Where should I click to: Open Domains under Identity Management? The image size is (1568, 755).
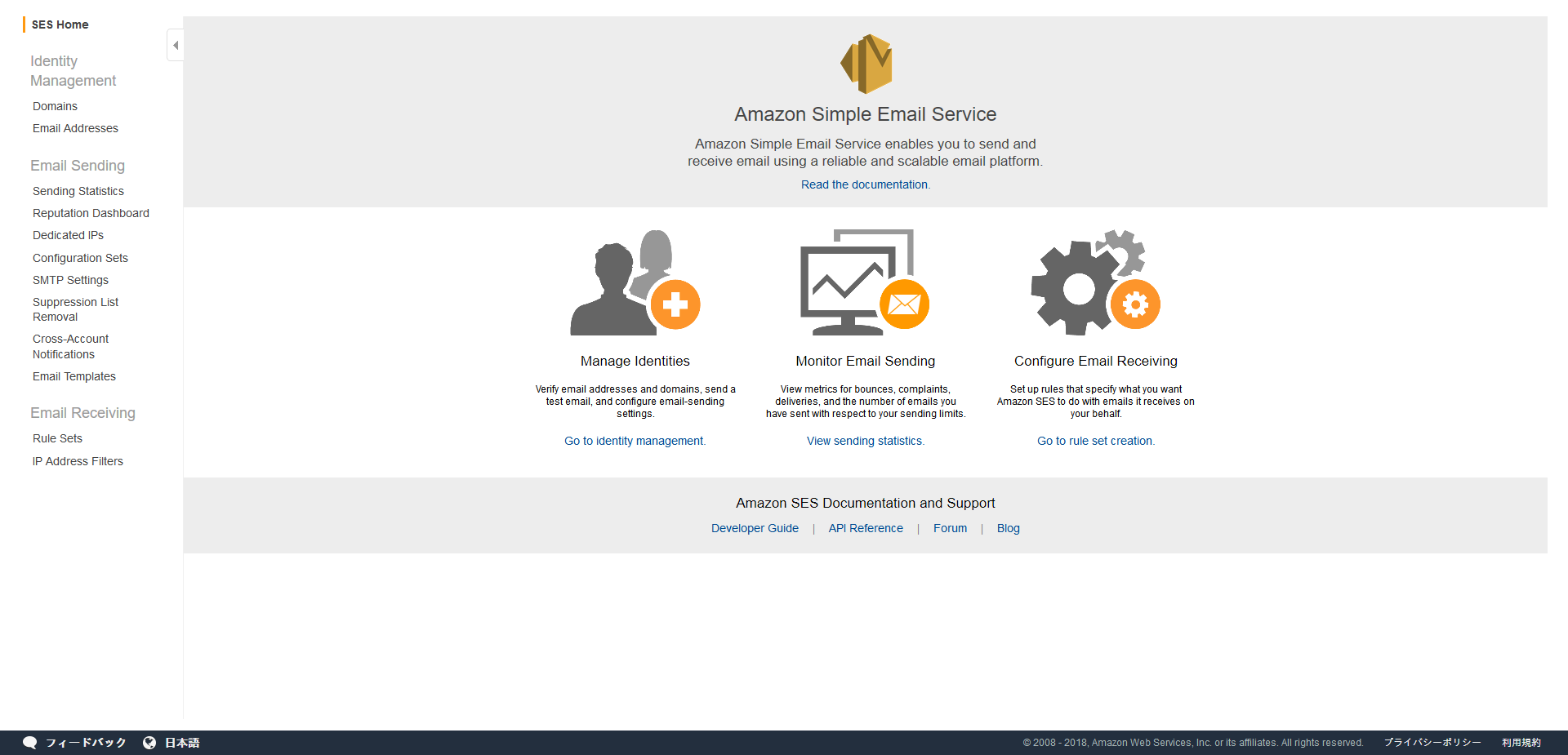(x=55, y=106)
